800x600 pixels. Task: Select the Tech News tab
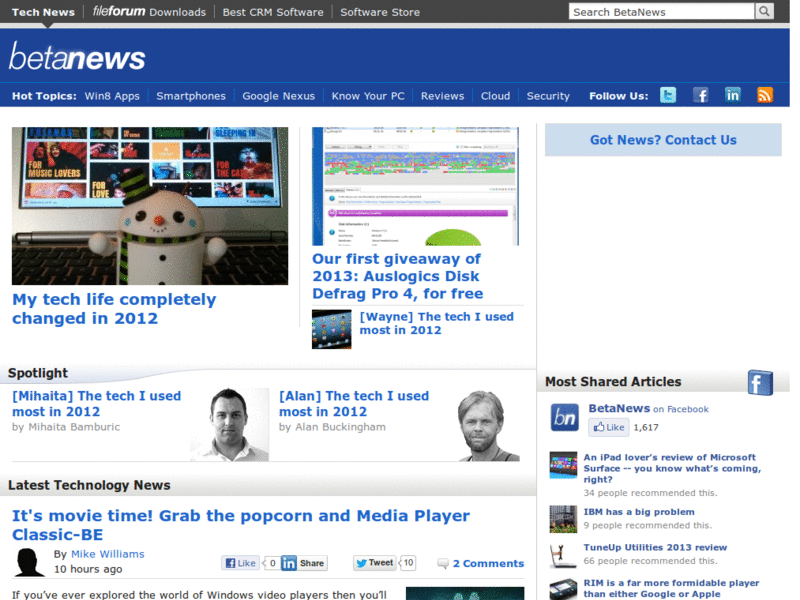pos(43,12)
